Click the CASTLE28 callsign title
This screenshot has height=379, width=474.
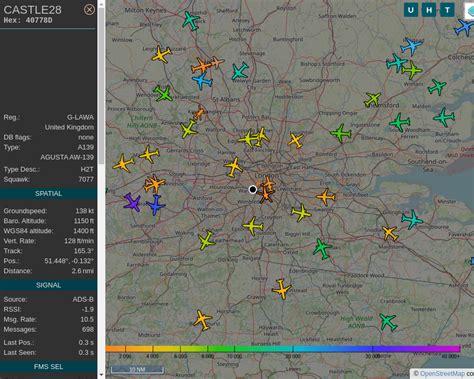coord(33,10)
